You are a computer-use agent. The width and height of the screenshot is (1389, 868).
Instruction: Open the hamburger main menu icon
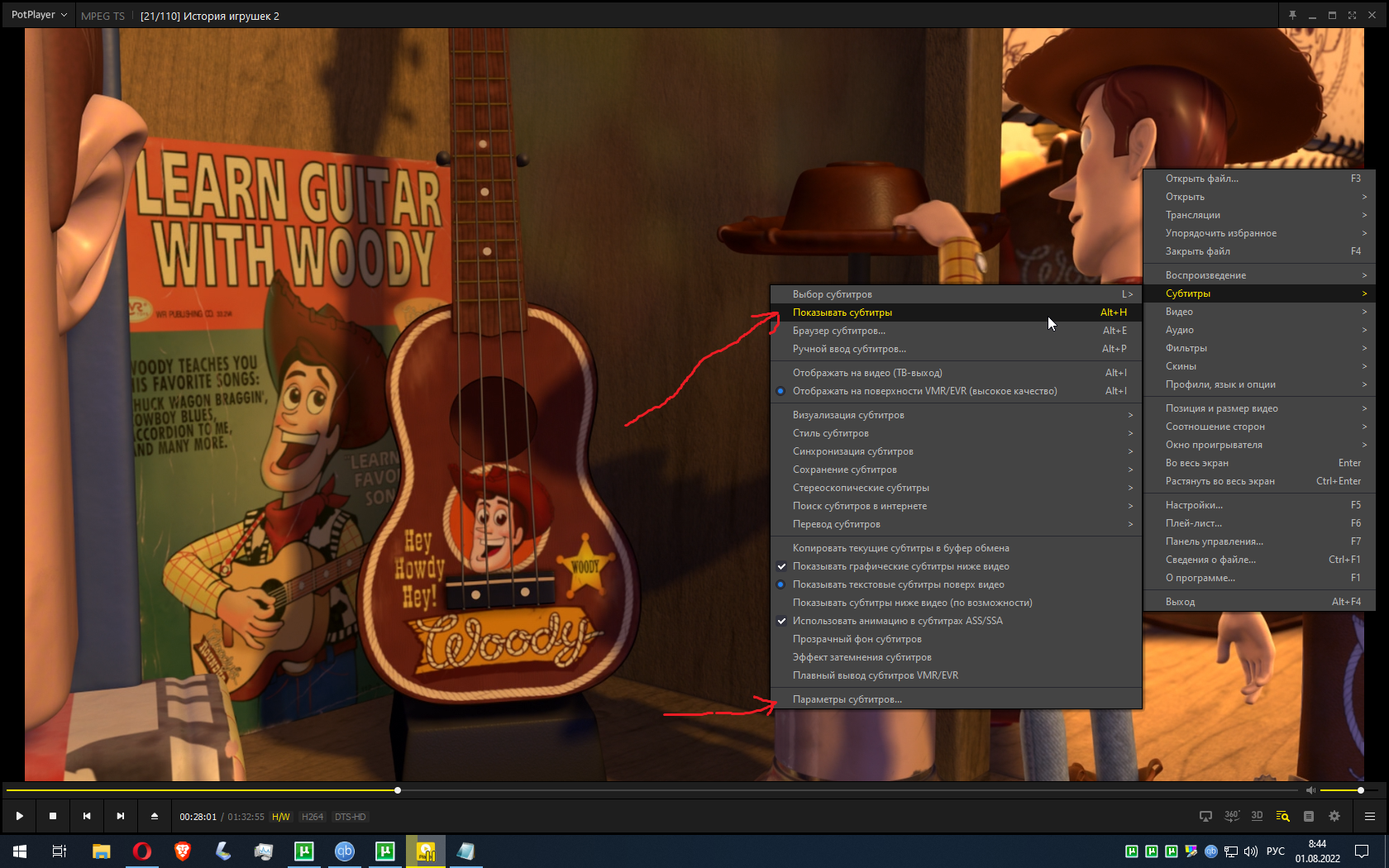(x=1370, y=816)
